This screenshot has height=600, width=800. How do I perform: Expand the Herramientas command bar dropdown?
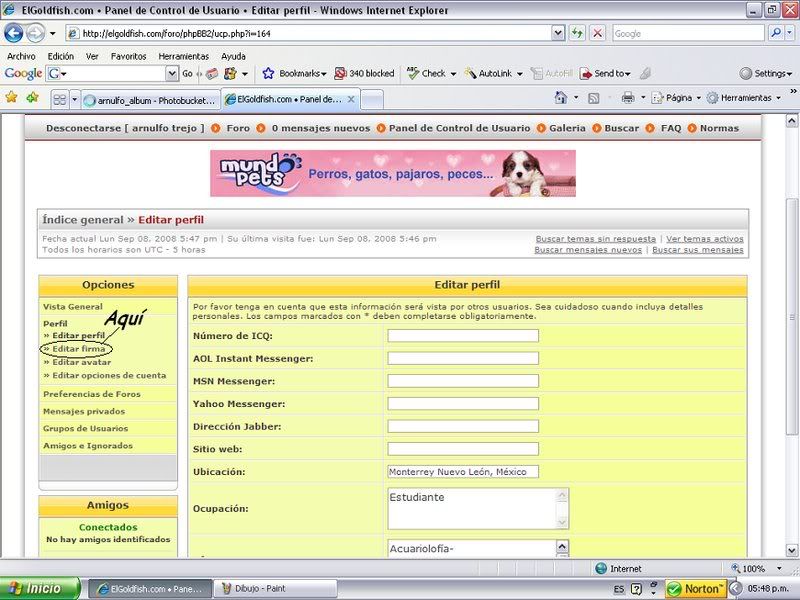pos(779,98)
